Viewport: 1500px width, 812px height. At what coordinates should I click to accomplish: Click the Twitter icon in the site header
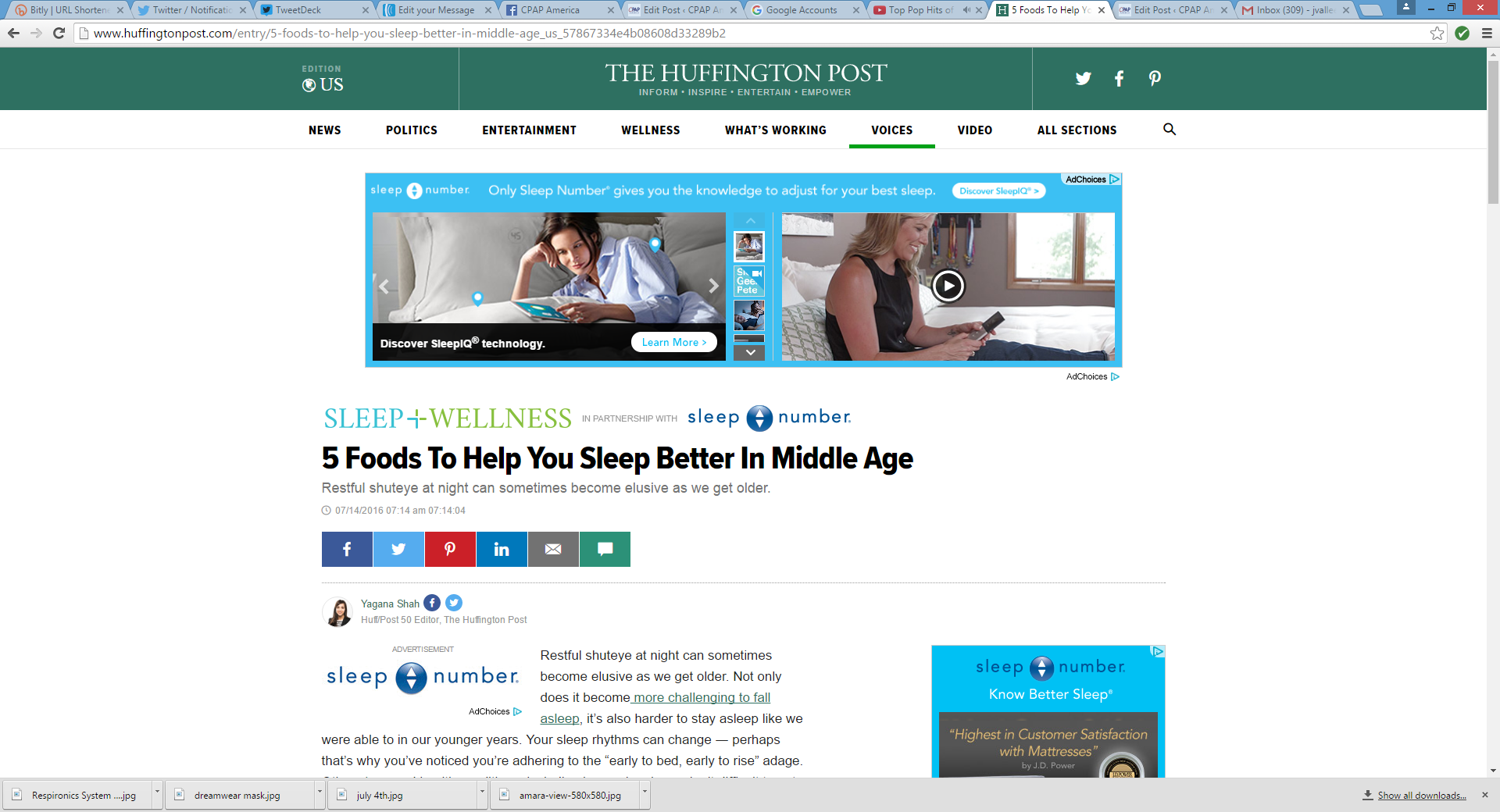click(1083, 78)
